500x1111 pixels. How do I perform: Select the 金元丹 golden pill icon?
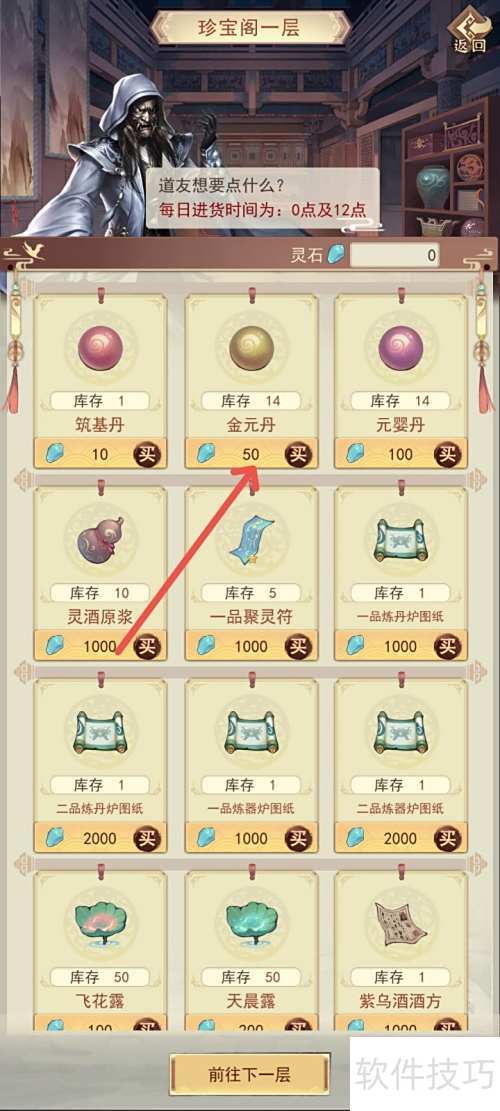click(x=251, y=349)
